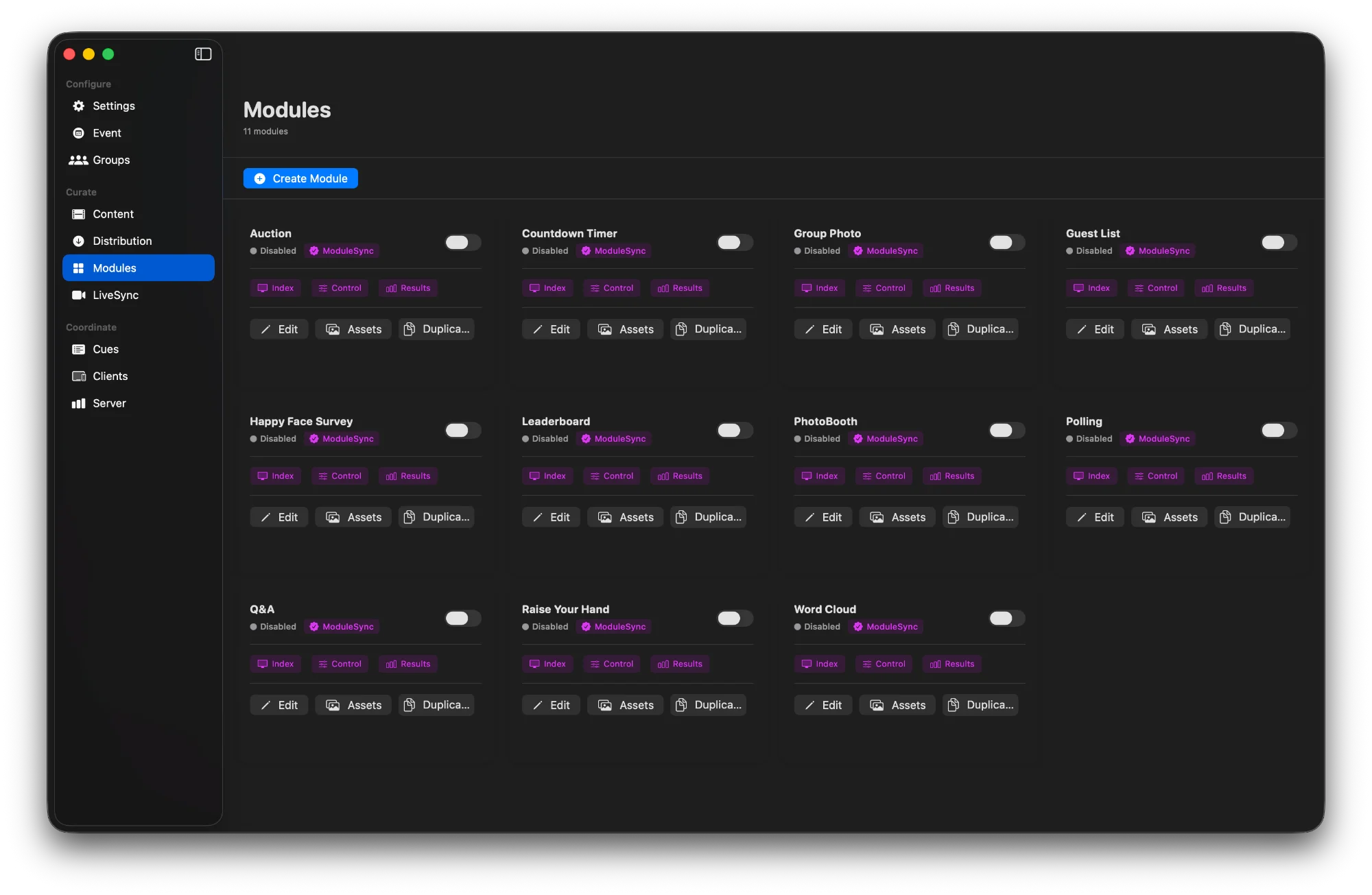Select the Server bar-chart icon
1372x895 pixels.
pyautogui.click(x=78, y=403)
